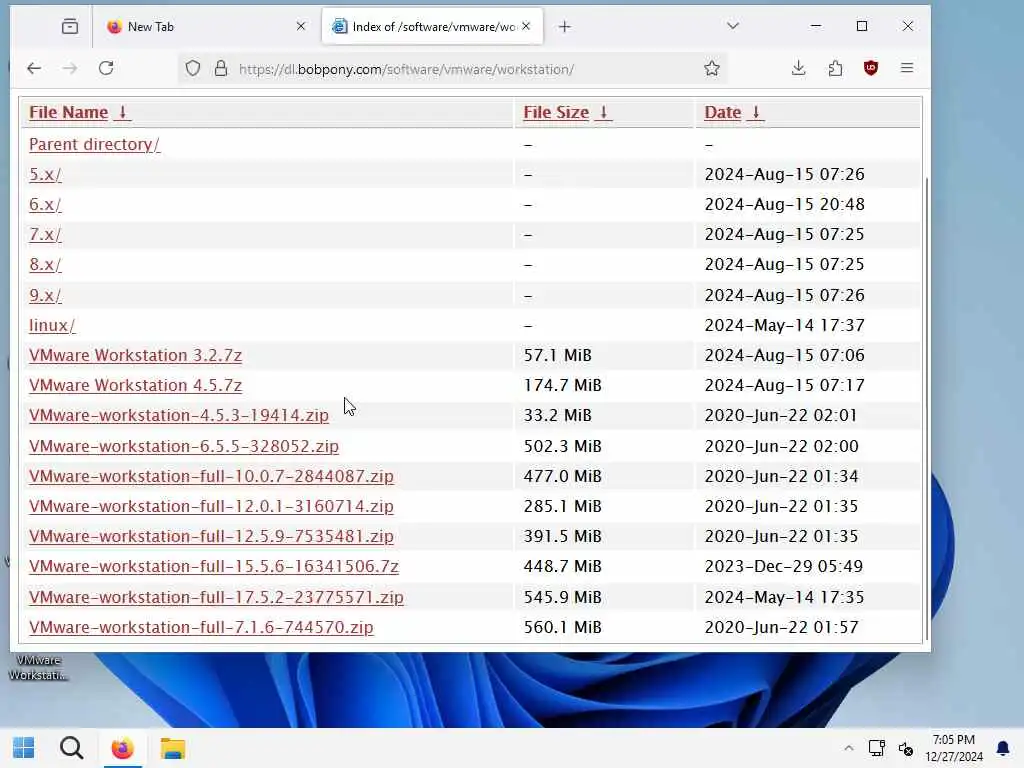Screen dimensions: 1024x768
Task: Open the Downloads panel
Action: pyautogui.click(x=799, y=68)
